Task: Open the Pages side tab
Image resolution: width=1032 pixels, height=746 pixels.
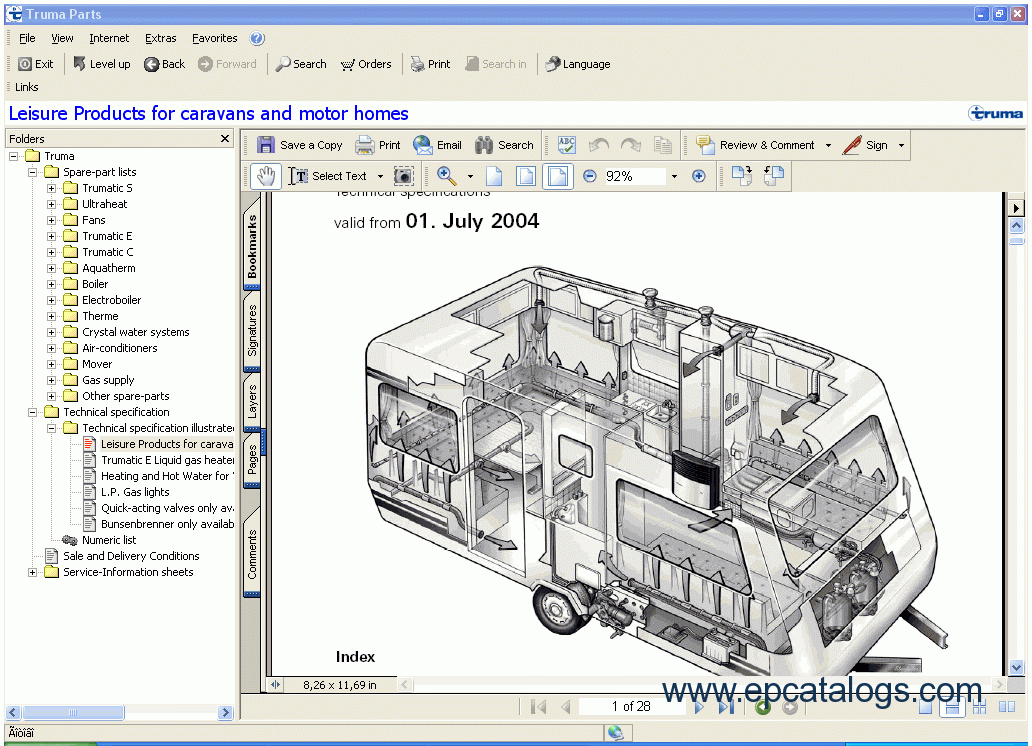Action: (x=252, y=460)
